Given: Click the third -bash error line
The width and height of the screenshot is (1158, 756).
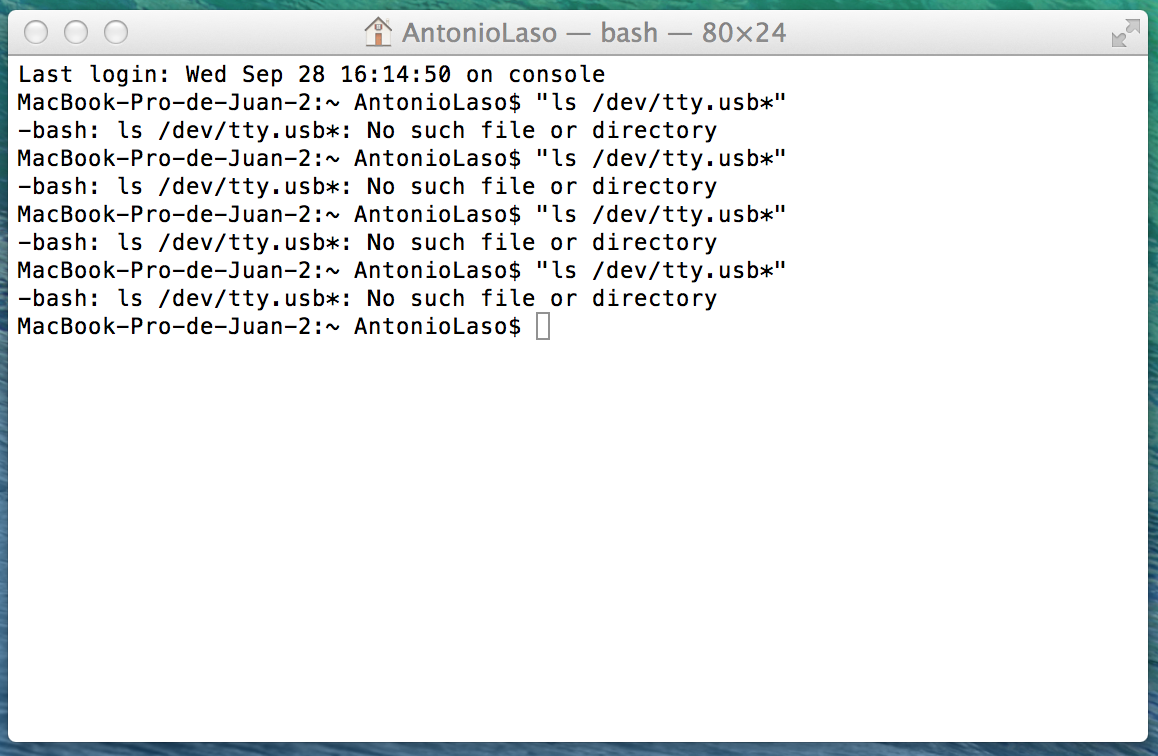Looking at the screenshot, I should [x=367, y=243].
